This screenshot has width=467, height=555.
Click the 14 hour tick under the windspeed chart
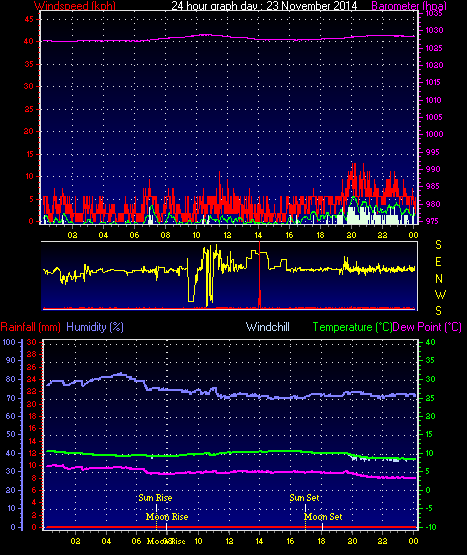258,235
